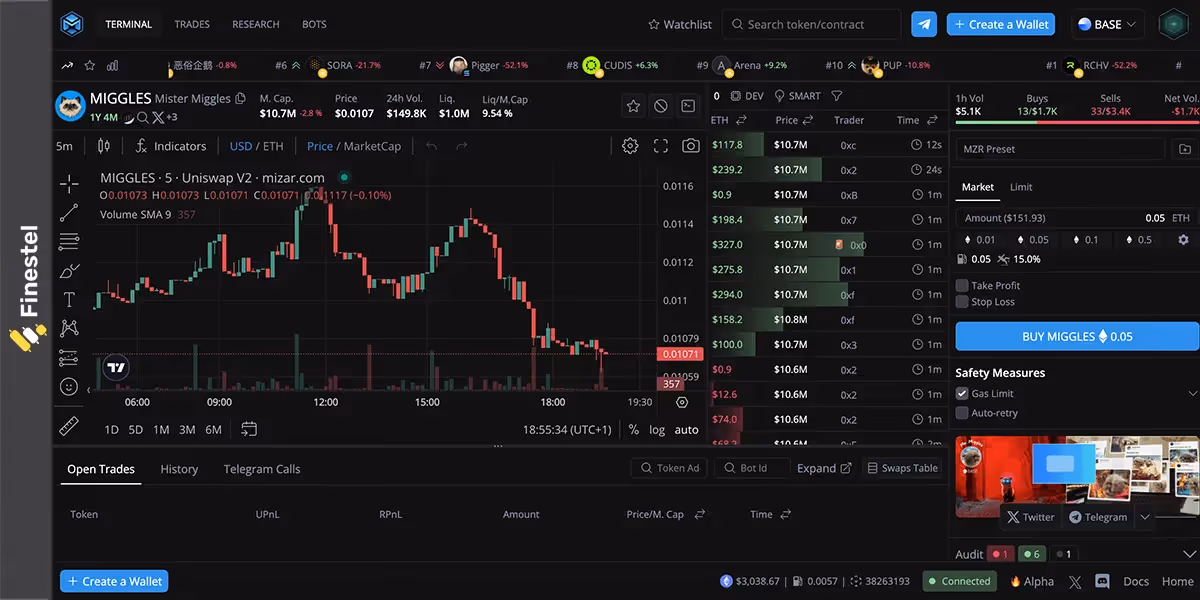Toggle percent scale on chart
This screenshot has height=600, width=1200.
coord(633,429)
